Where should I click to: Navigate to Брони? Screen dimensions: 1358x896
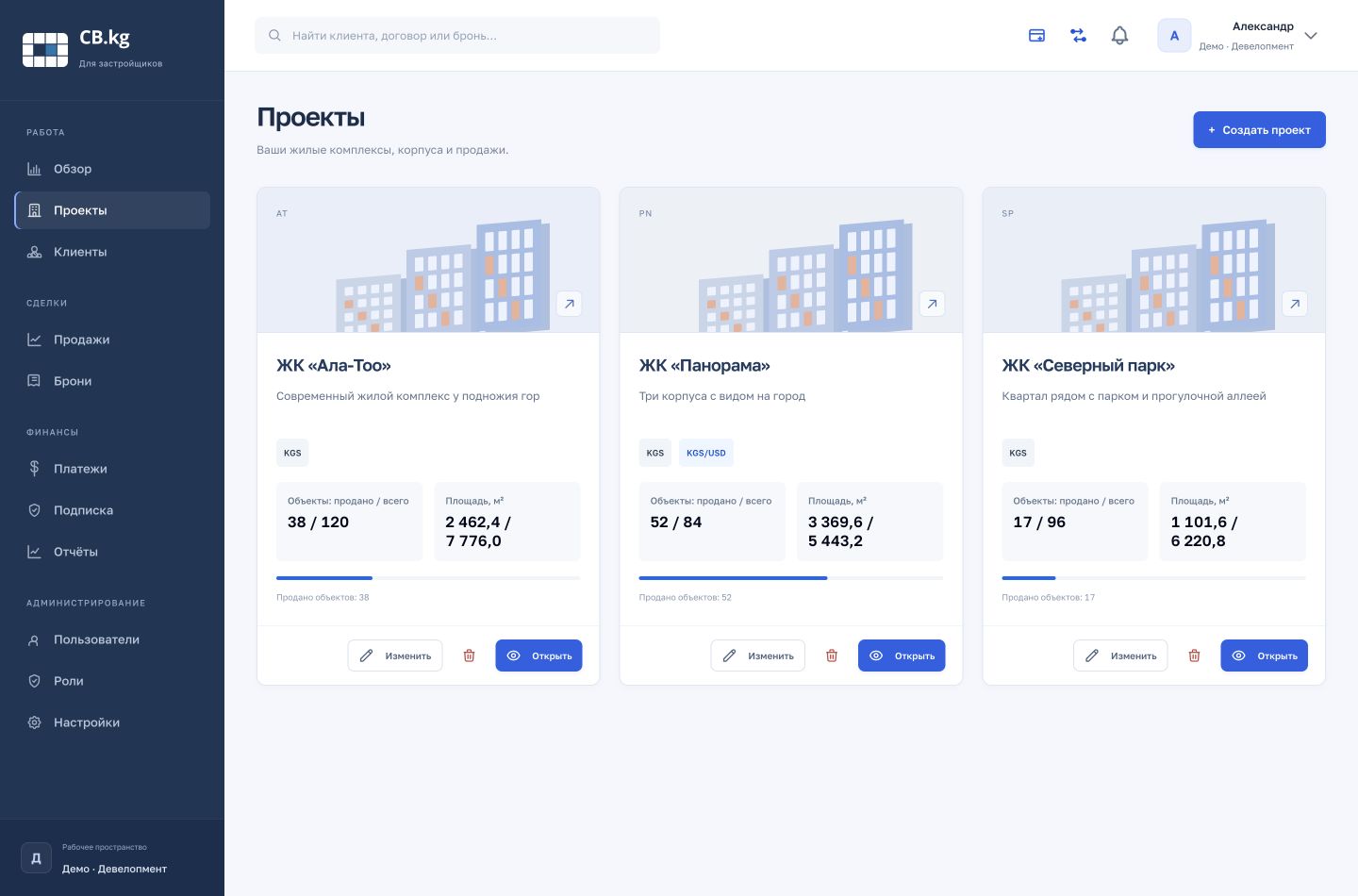(112, 381)
